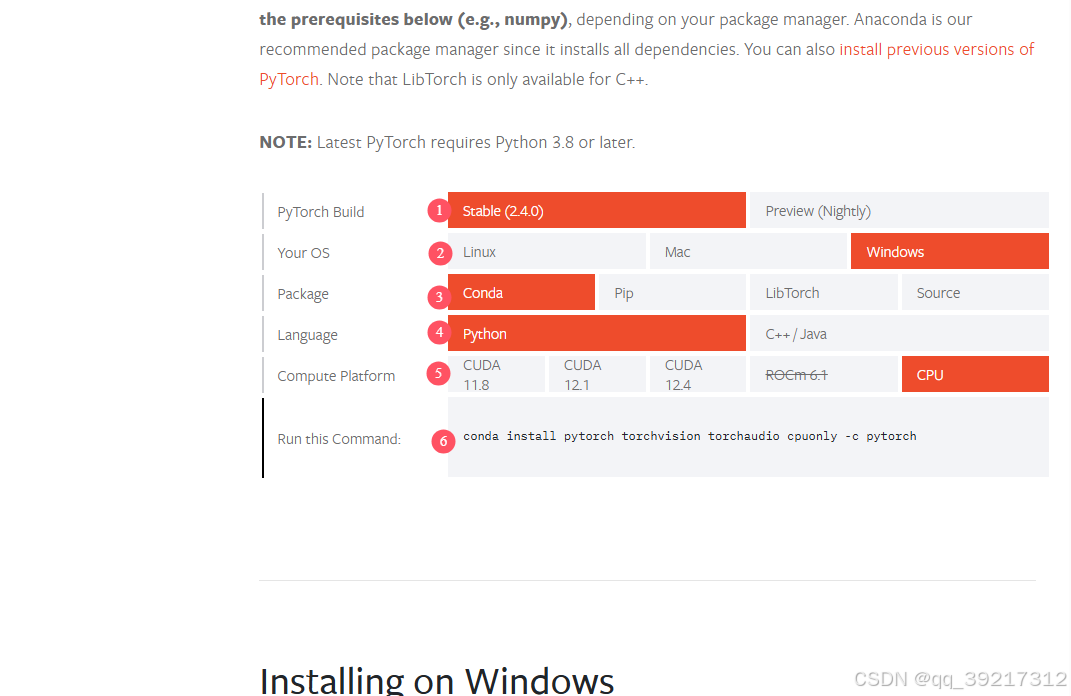Select the Source package option
The height and width of the screenshot is (696, 1071).
(x=975, y=292)
